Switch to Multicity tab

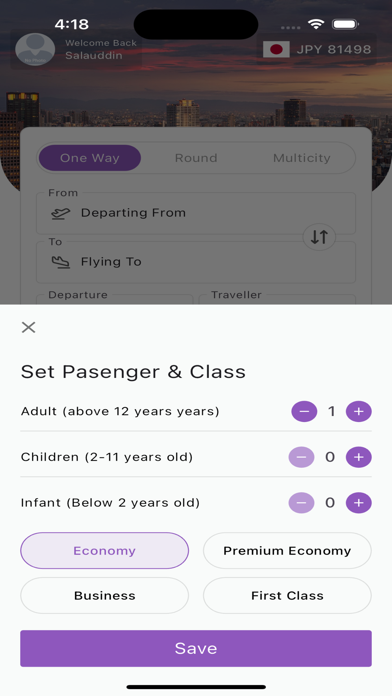click(x=302, y=158)
